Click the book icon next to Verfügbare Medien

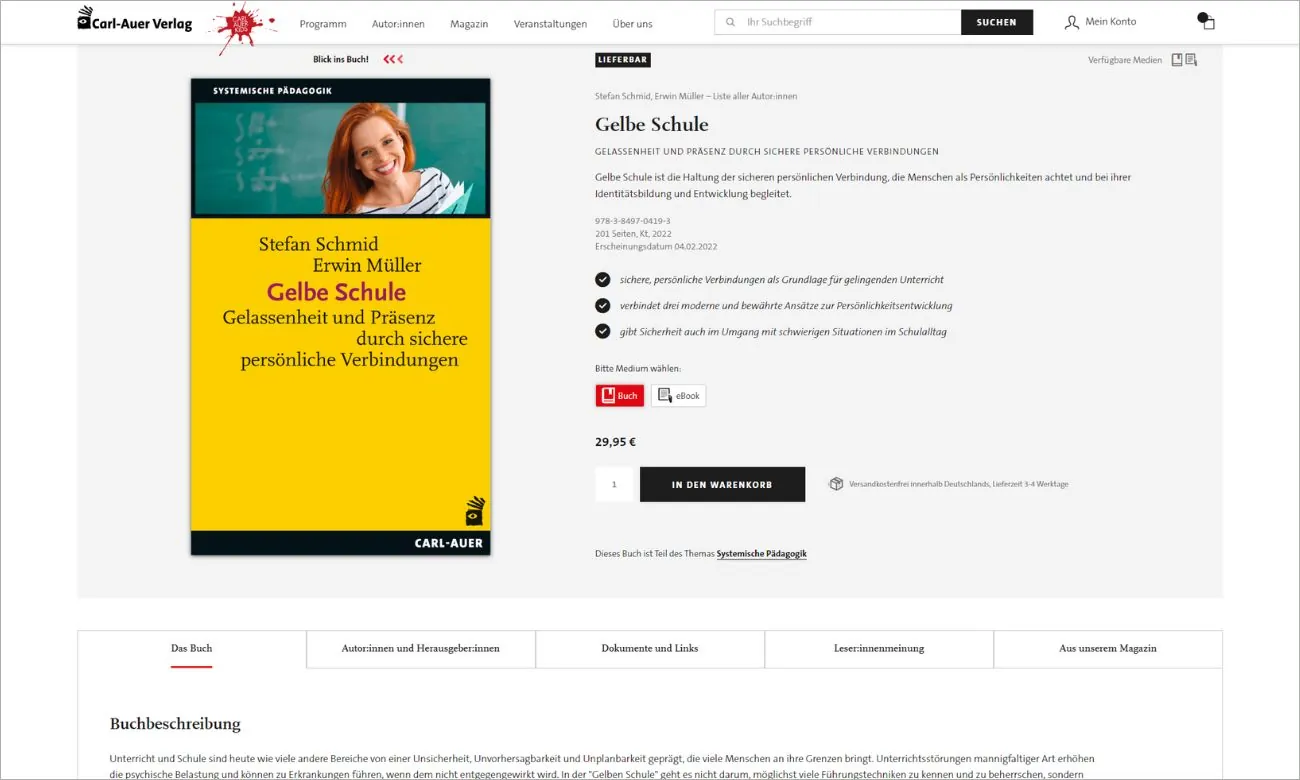1176,59
